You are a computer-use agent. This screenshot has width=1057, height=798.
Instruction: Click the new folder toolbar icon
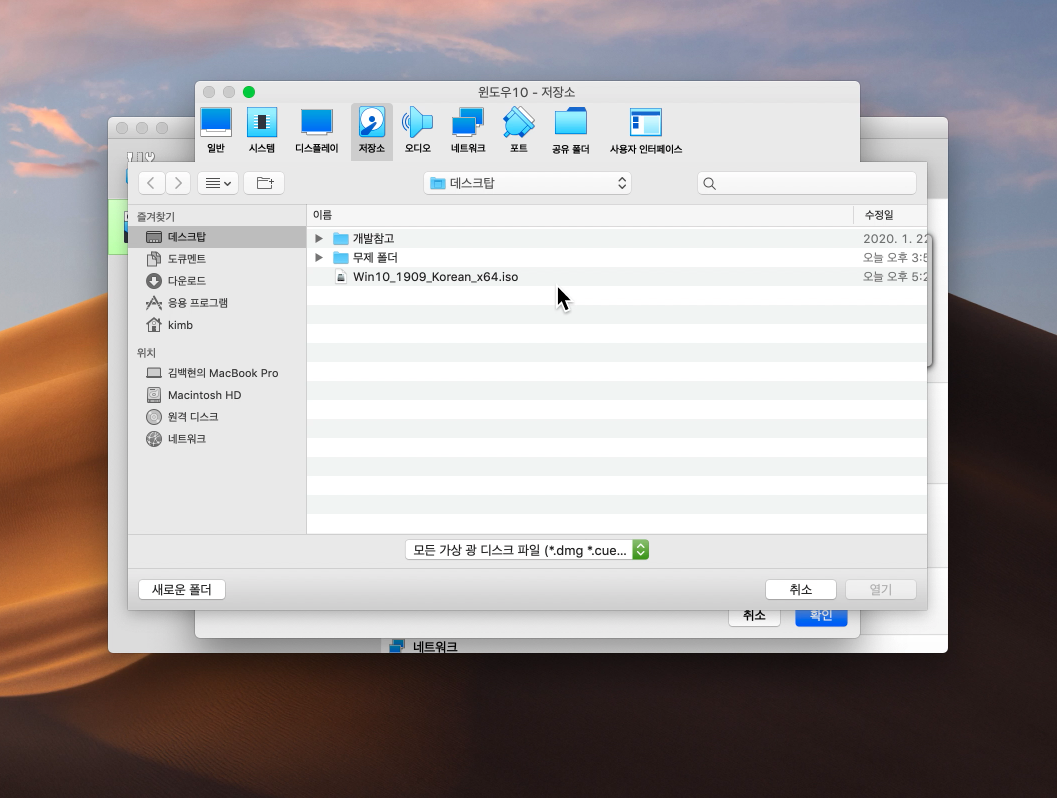[x=264, y=183]
